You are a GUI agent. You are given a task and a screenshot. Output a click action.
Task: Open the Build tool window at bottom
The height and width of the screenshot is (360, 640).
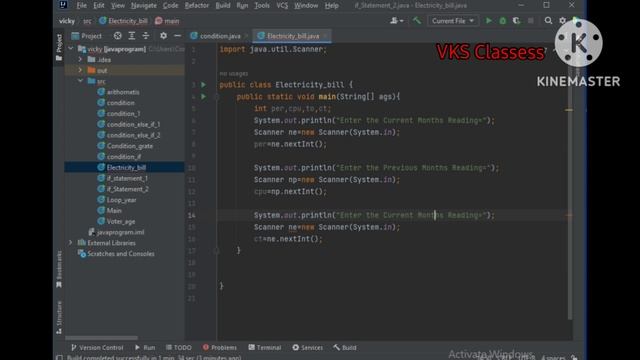pyautogui.click(x=345, y=347)
